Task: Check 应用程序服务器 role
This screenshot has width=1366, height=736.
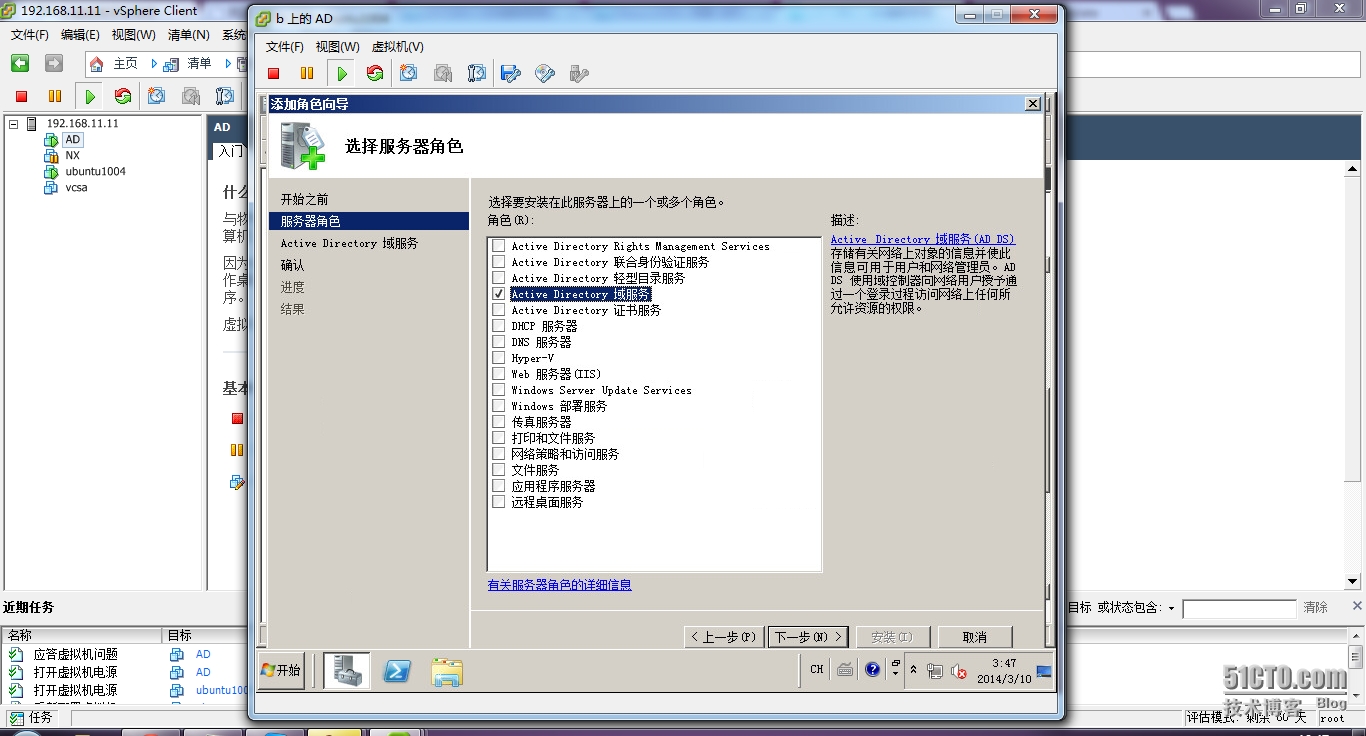Action: tap(498, 486)
